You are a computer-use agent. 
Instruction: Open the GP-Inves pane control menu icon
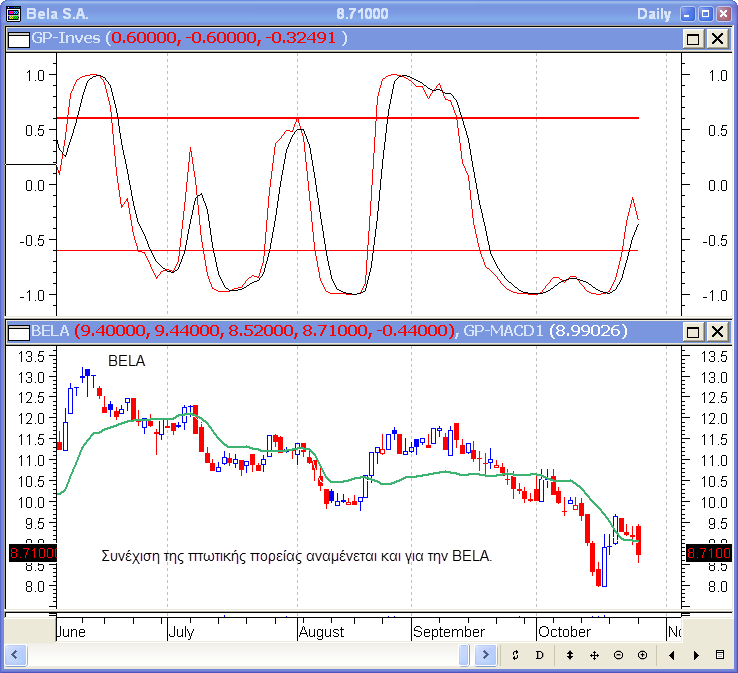coord(18,38)
